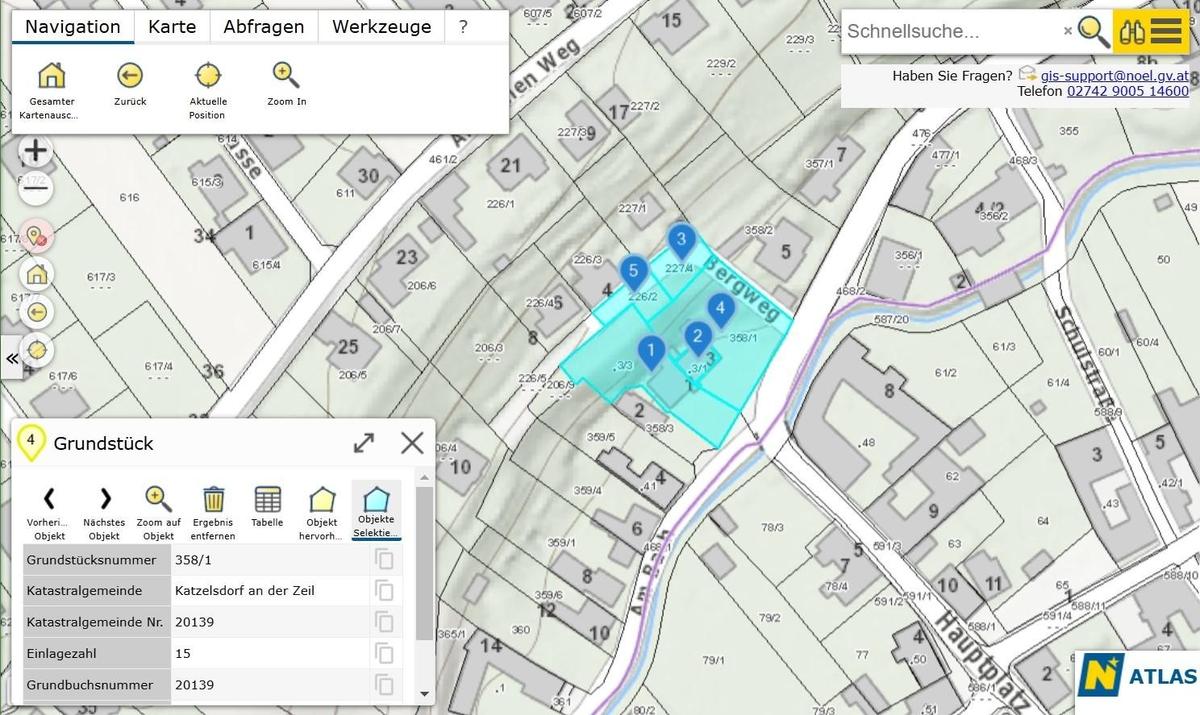The width and height of the screenshot is (1200, 715).
Task: Open the Tabelle view icon
Action: (x=267, y=500)
